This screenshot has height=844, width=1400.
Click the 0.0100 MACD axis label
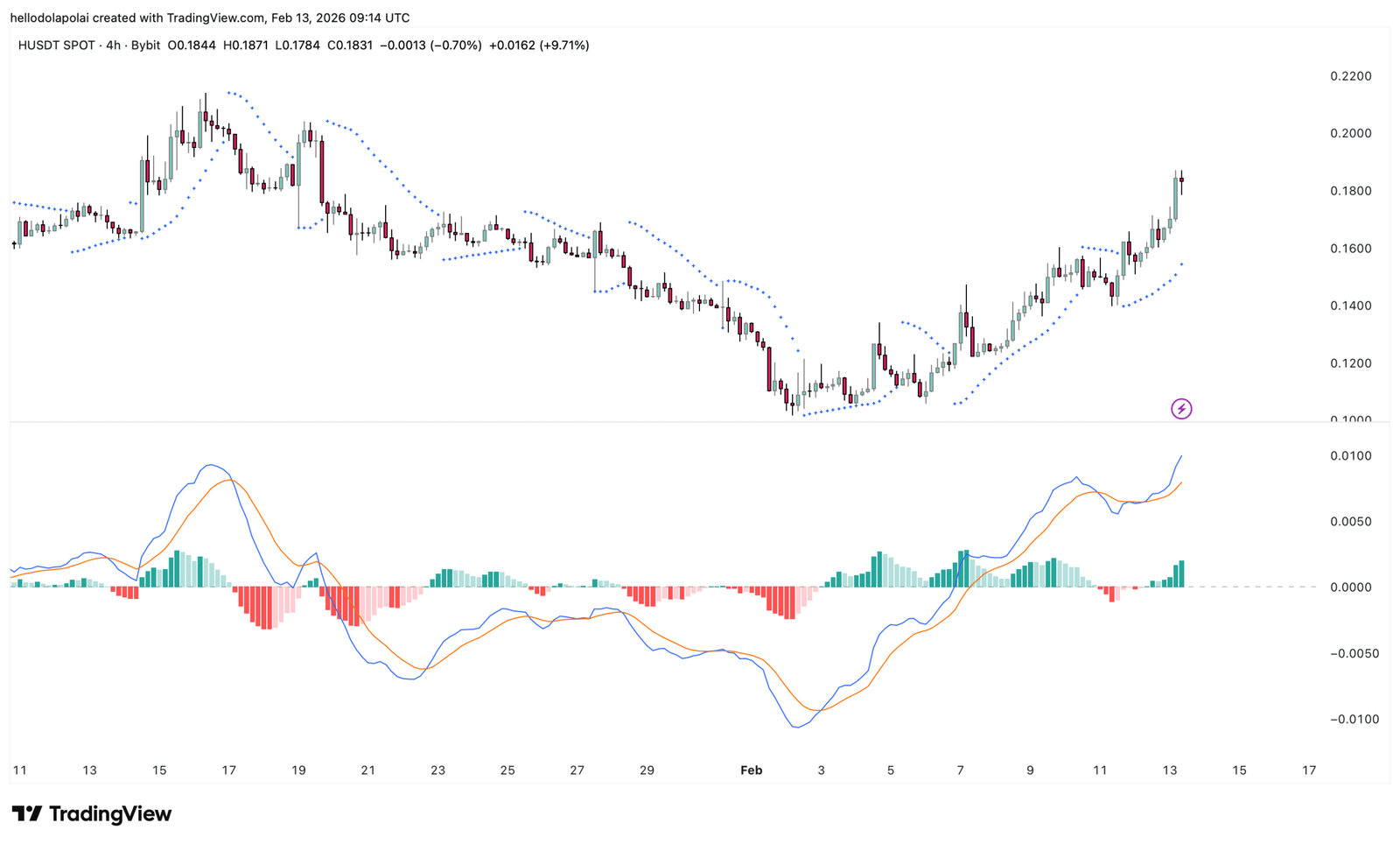point(1350,456)
